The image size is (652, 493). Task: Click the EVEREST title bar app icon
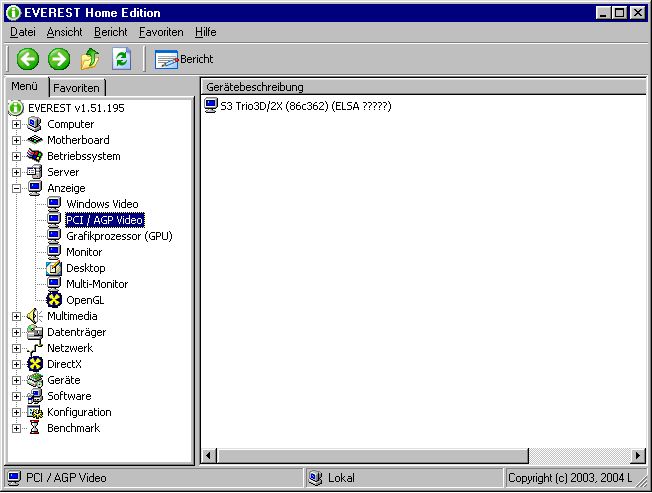click(13, 12)
